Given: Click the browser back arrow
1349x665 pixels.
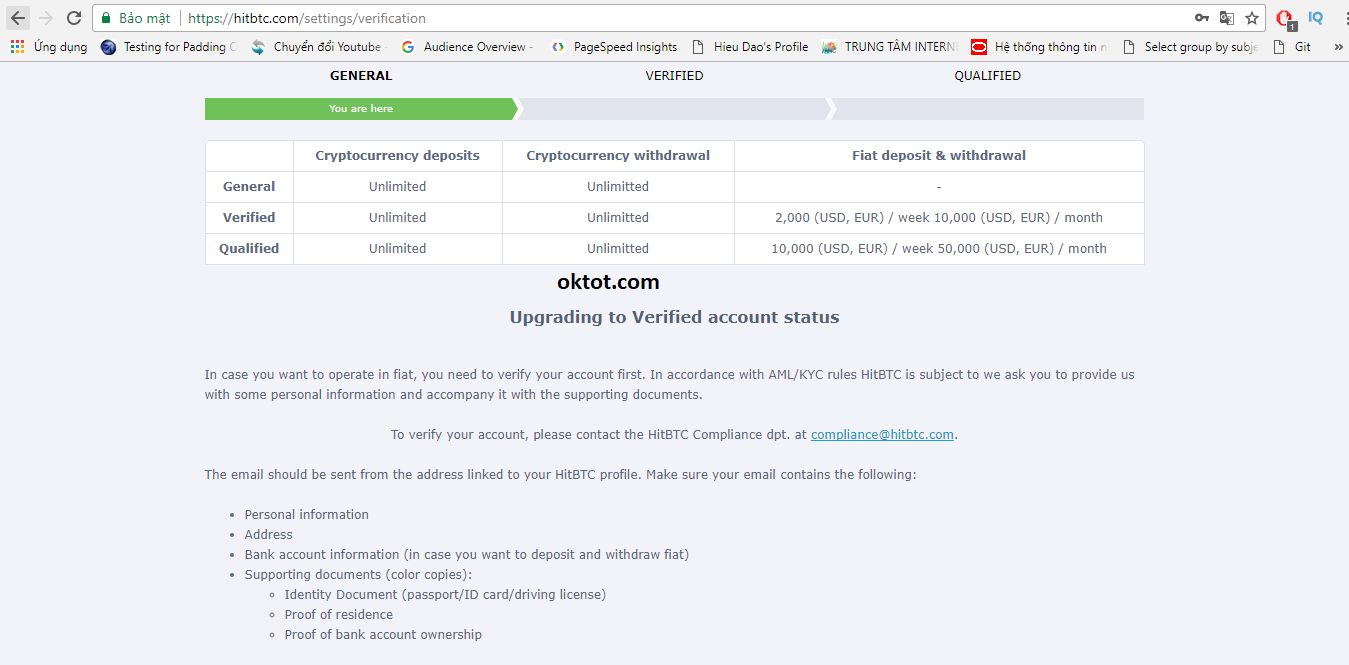Looking at the screenshot, I should [18, 18].
